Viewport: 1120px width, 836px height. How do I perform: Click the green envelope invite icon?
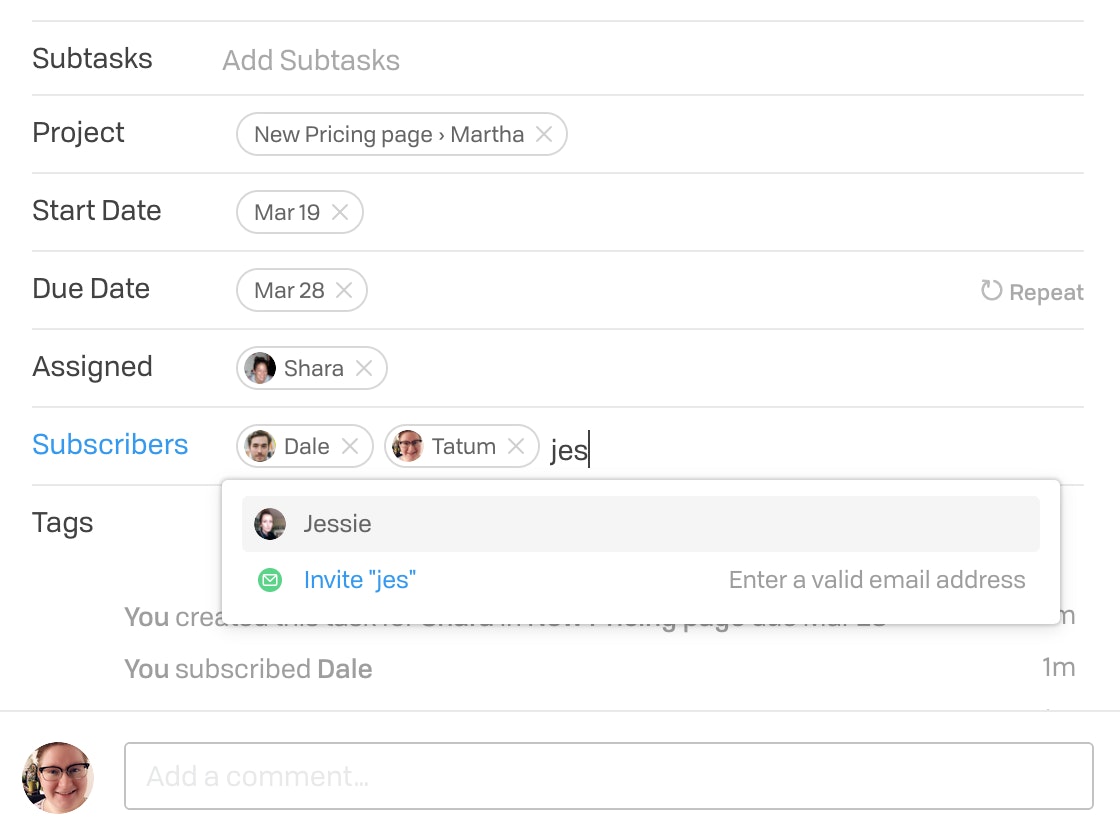270,579
